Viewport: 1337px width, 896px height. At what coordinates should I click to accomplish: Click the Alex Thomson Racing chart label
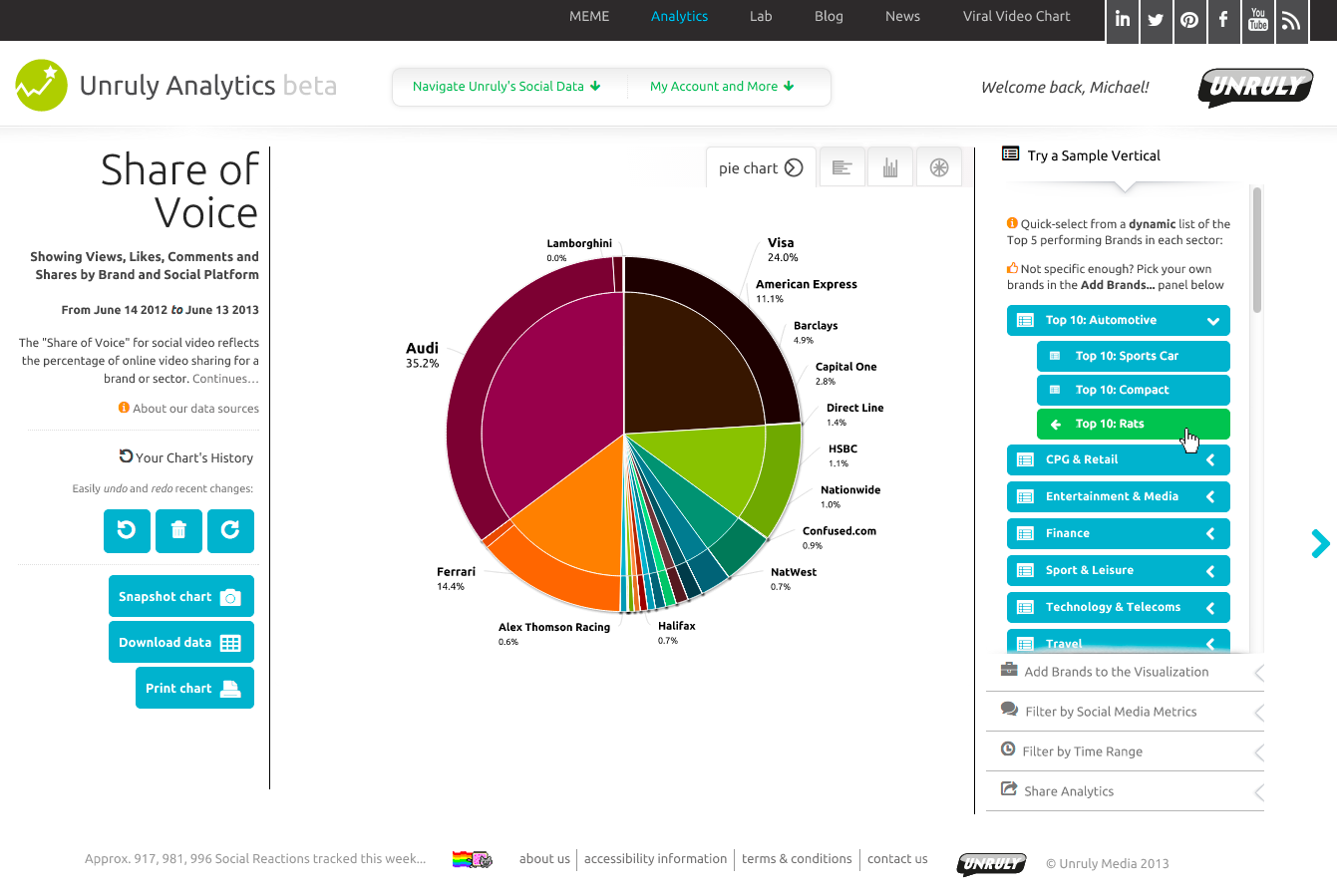click(554, 634)
